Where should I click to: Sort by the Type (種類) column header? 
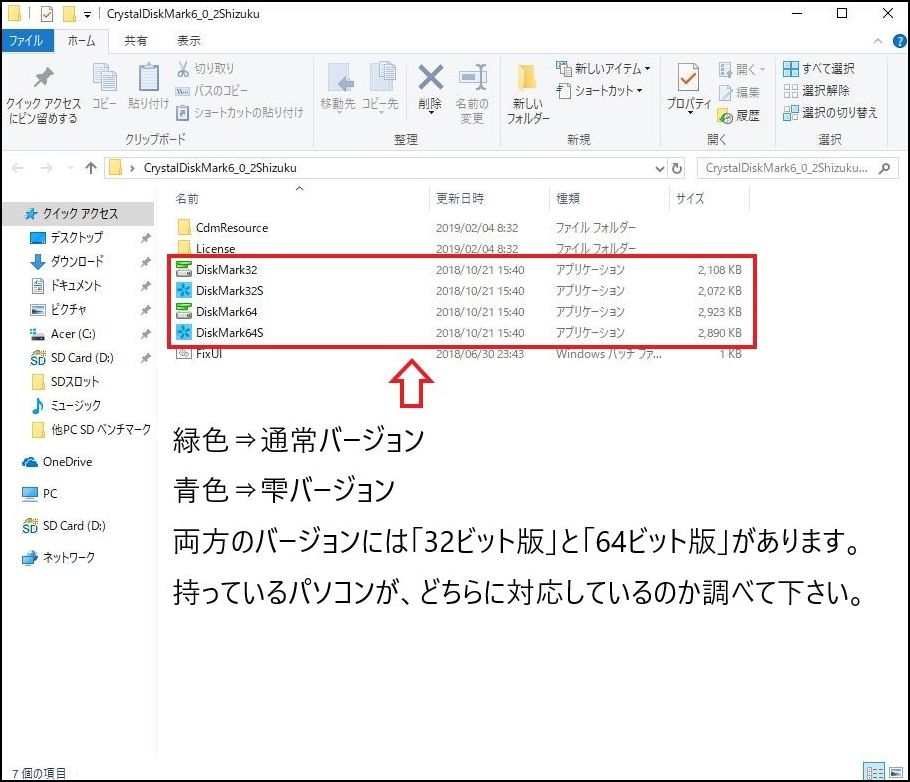tap(568, 199)
